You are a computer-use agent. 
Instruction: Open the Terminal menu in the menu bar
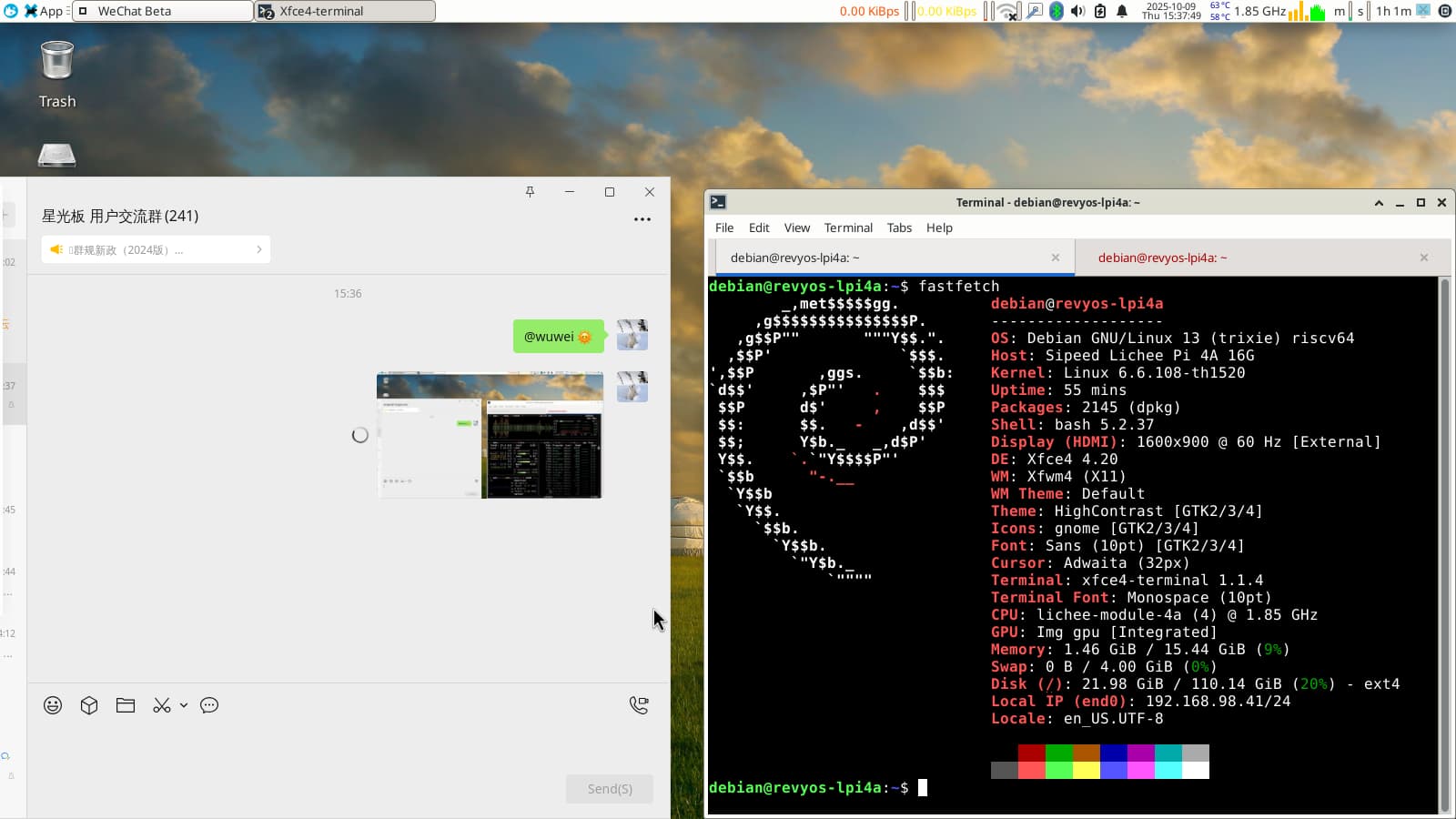[848, 227]
